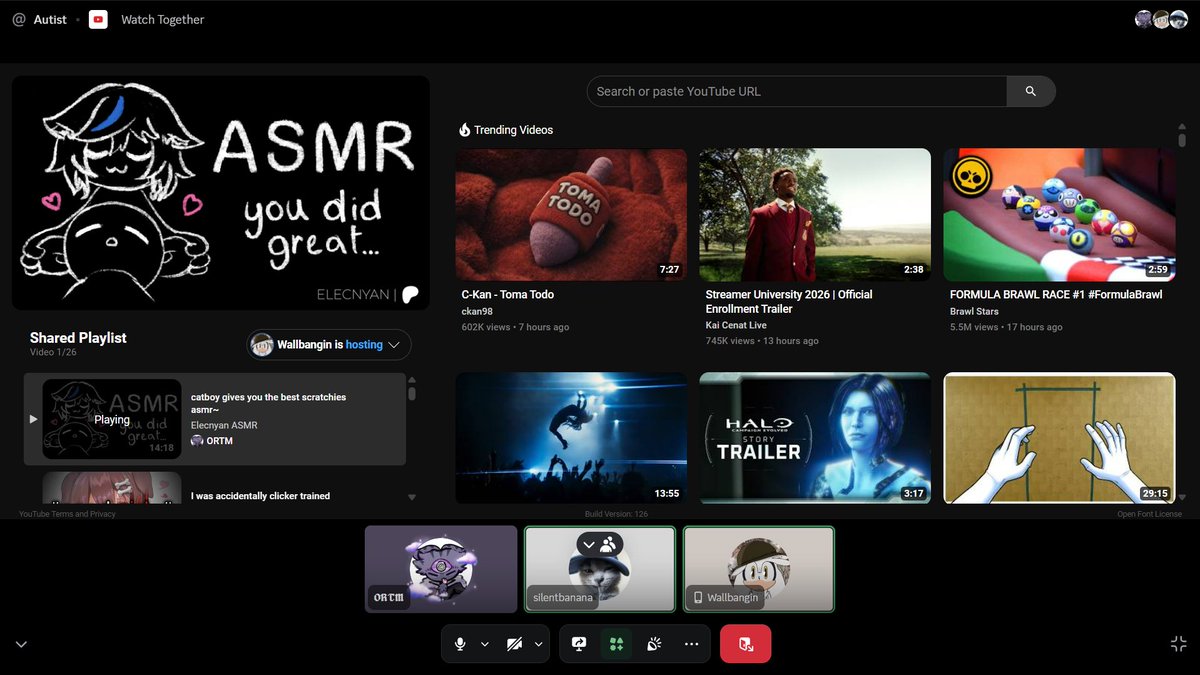The image size is (1200, 675).
Task: Collapse the call panel with bottom-left chevron
Action: tap(21, 644)
